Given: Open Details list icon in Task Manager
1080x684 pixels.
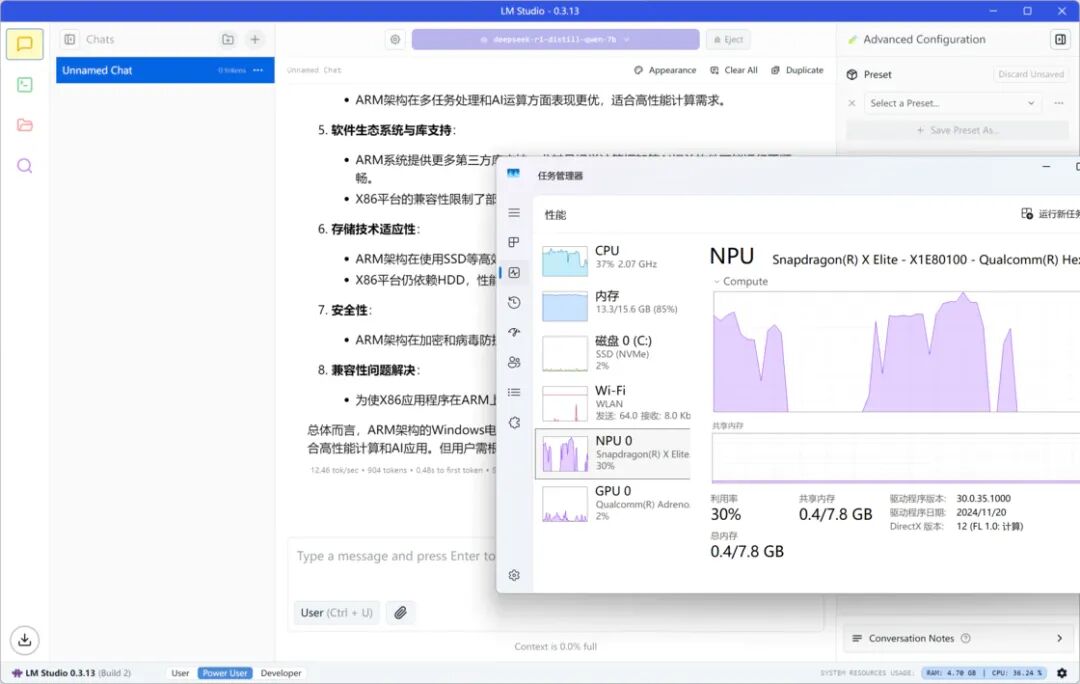Looking at the screenshot, I should pyautogui.click(x=514, y=393).
